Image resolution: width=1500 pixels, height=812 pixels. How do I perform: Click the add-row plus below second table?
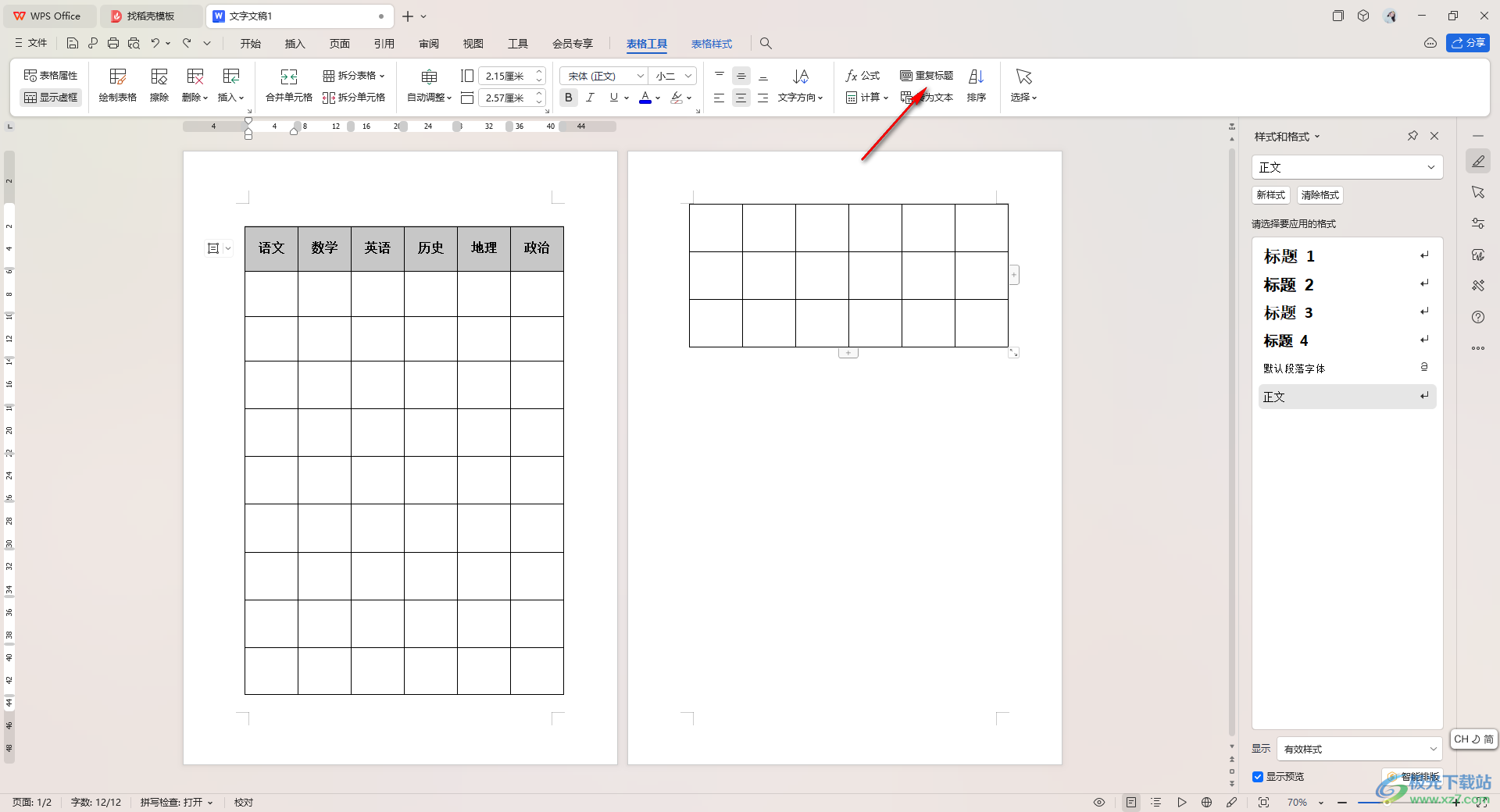click(848, 353)
